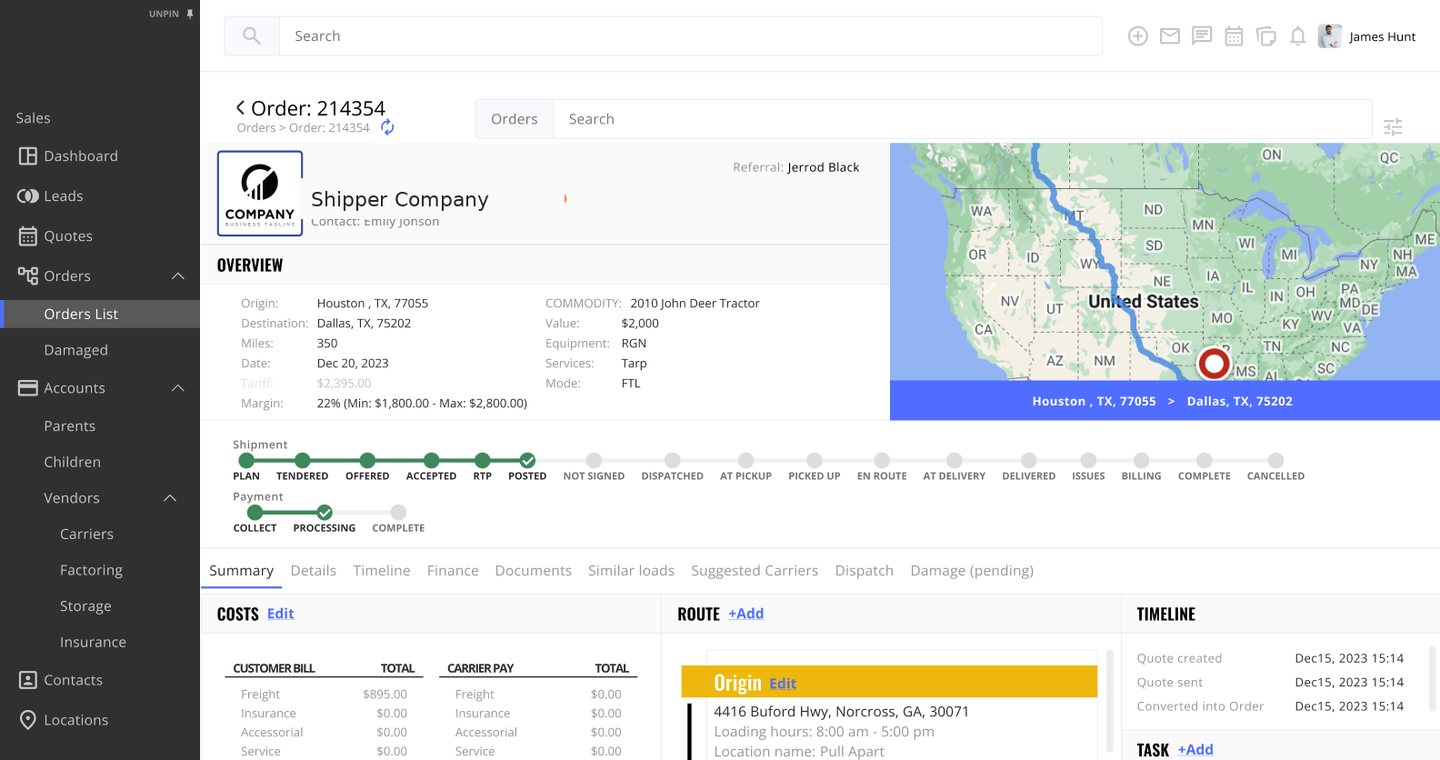Select the DISPATCHED shipment status step
Screen dimensions: 1440x760
(x=672, y=467)
